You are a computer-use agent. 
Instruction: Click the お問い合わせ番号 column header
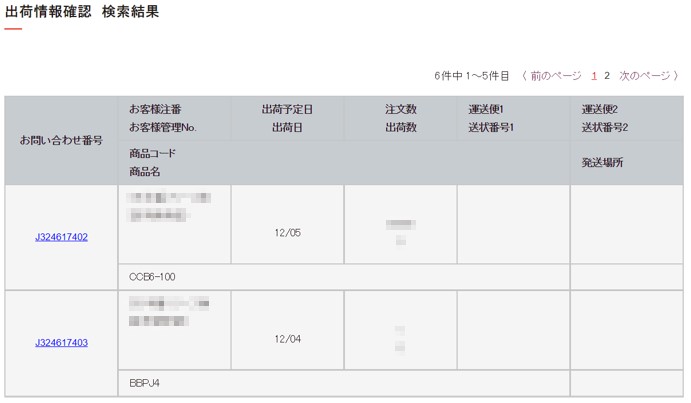click(x=61, y=141)
